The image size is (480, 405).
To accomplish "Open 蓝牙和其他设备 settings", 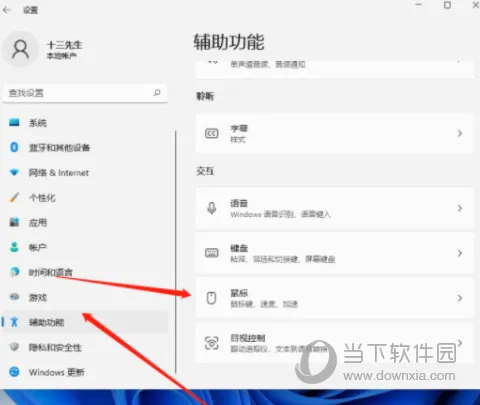I will (x=85, y=147).
